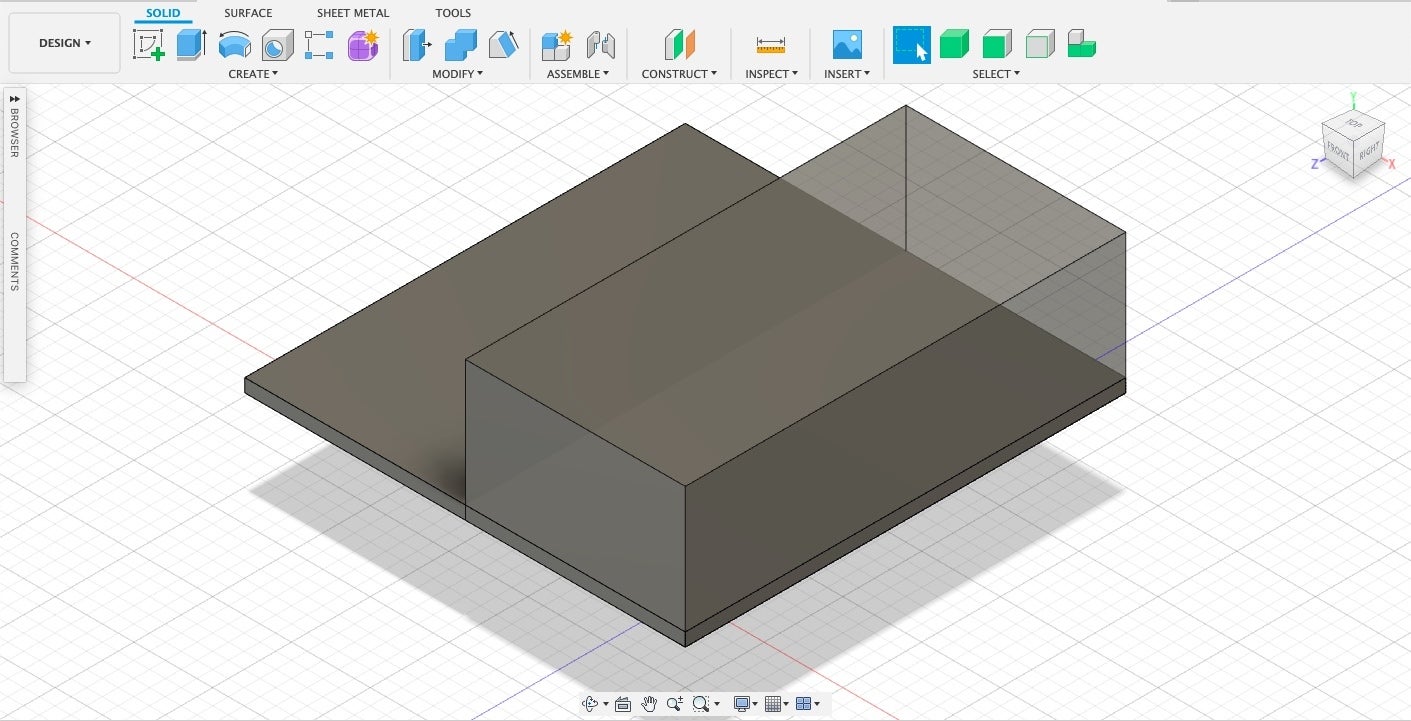Click the New Component icon
This screenshot has width=1411, height=721.
click(x=555, y=45)
